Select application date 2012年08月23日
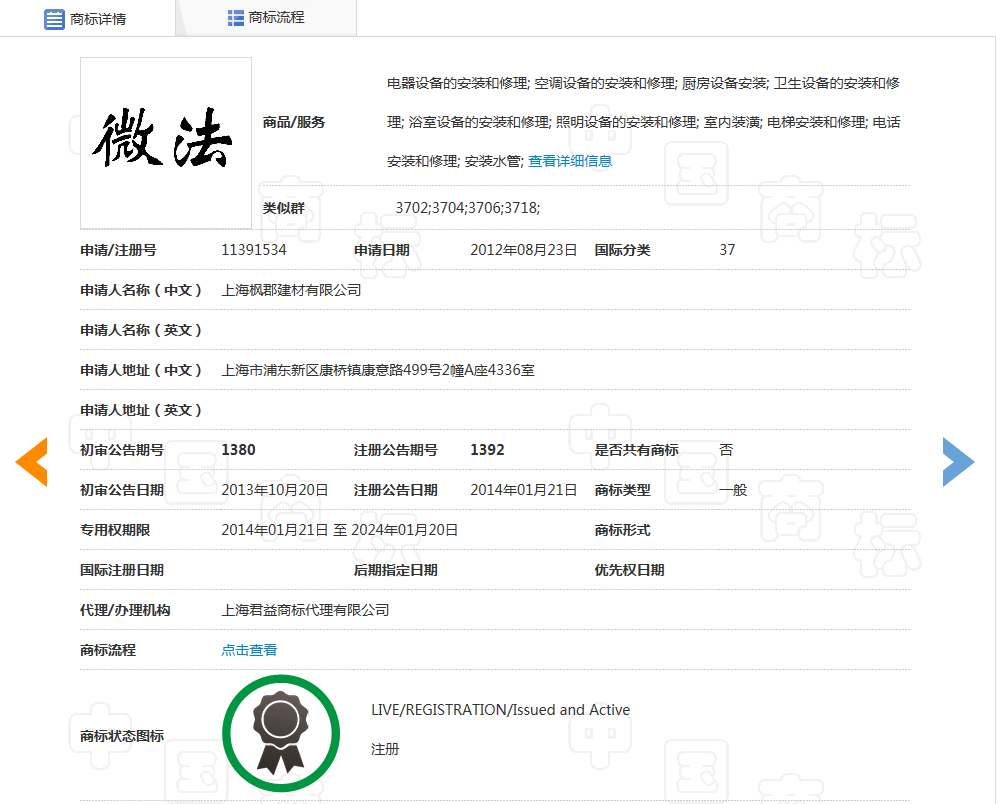The image size is (997, 804). [523, 250]
